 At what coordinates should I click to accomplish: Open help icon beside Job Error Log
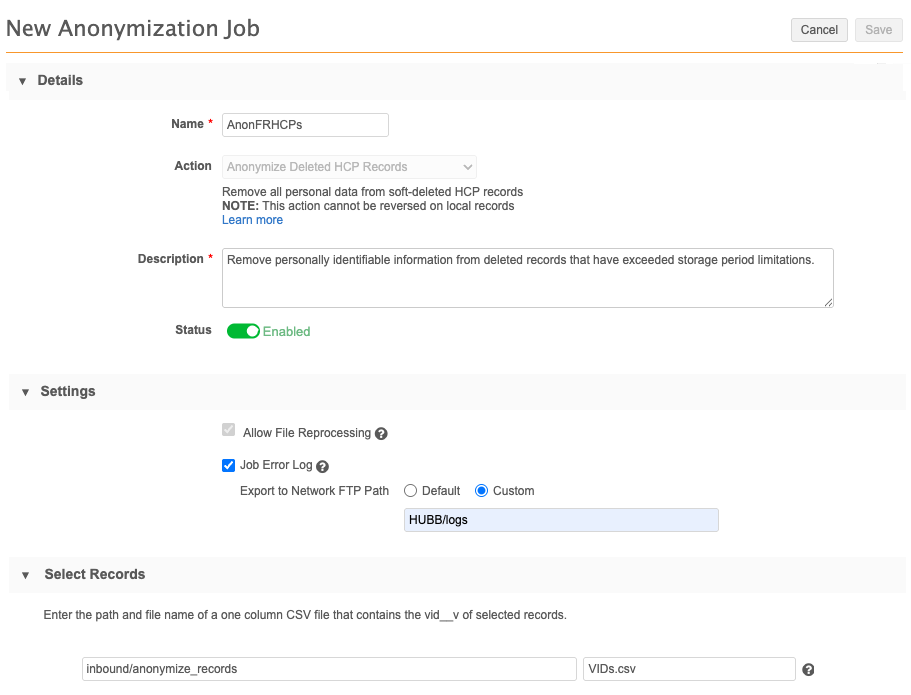(322, 466)
